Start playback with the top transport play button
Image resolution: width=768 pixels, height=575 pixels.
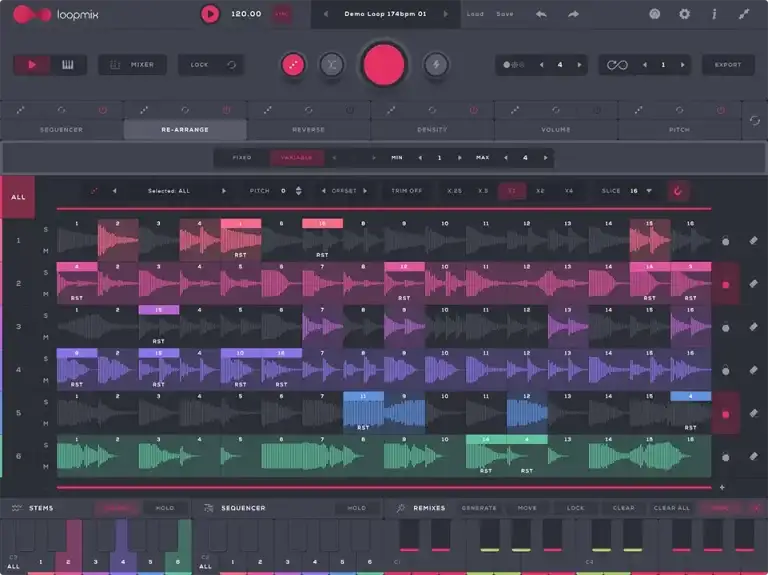pos(210,14)
